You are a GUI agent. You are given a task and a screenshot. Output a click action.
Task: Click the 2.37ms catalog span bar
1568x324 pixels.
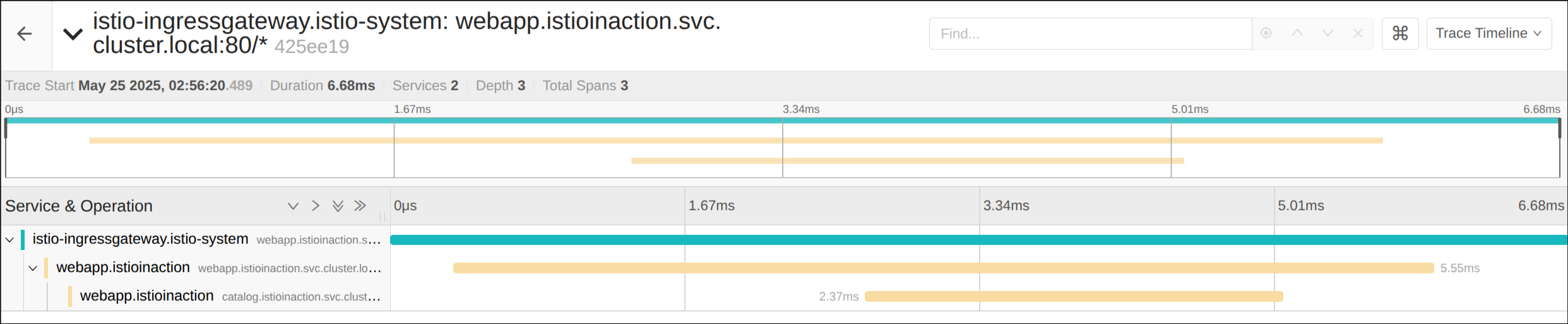click(1074, 296)
